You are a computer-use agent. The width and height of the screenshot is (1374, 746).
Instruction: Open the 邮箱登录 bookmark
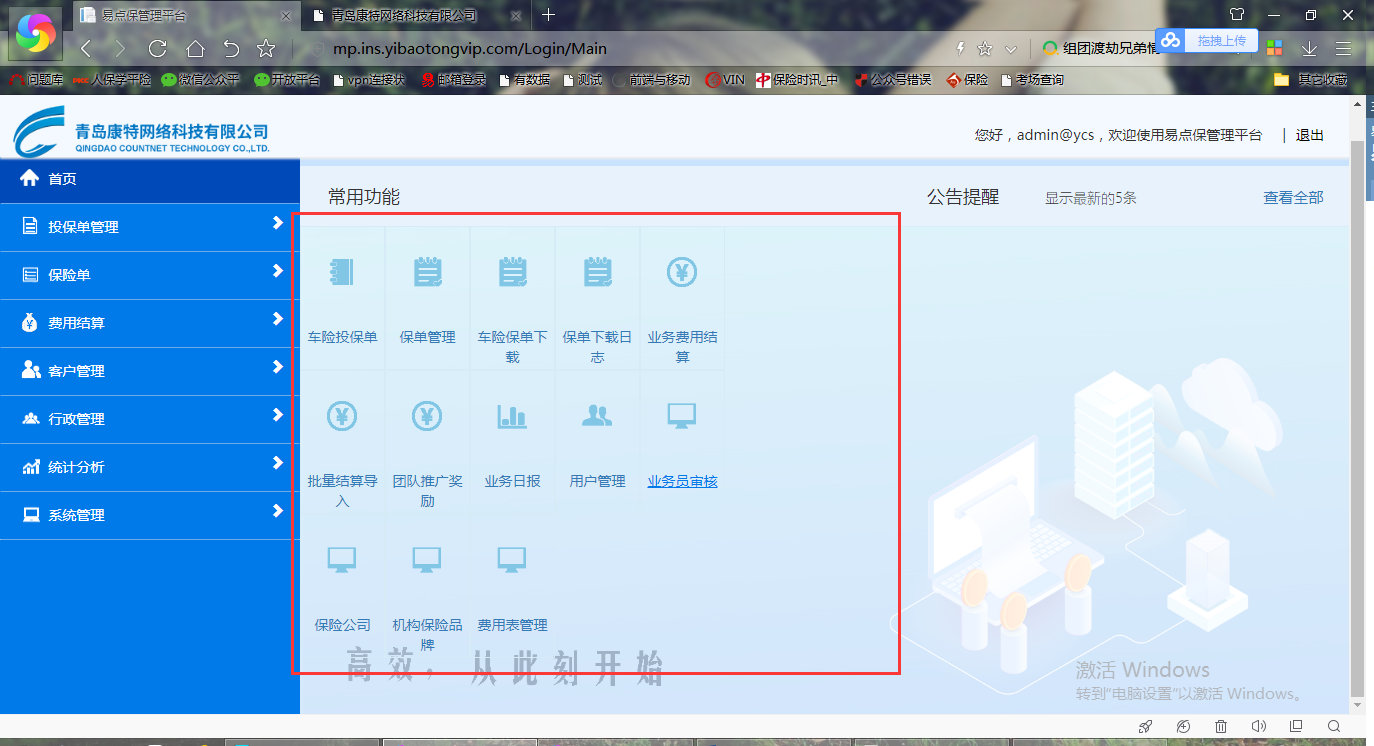(454, 80)
